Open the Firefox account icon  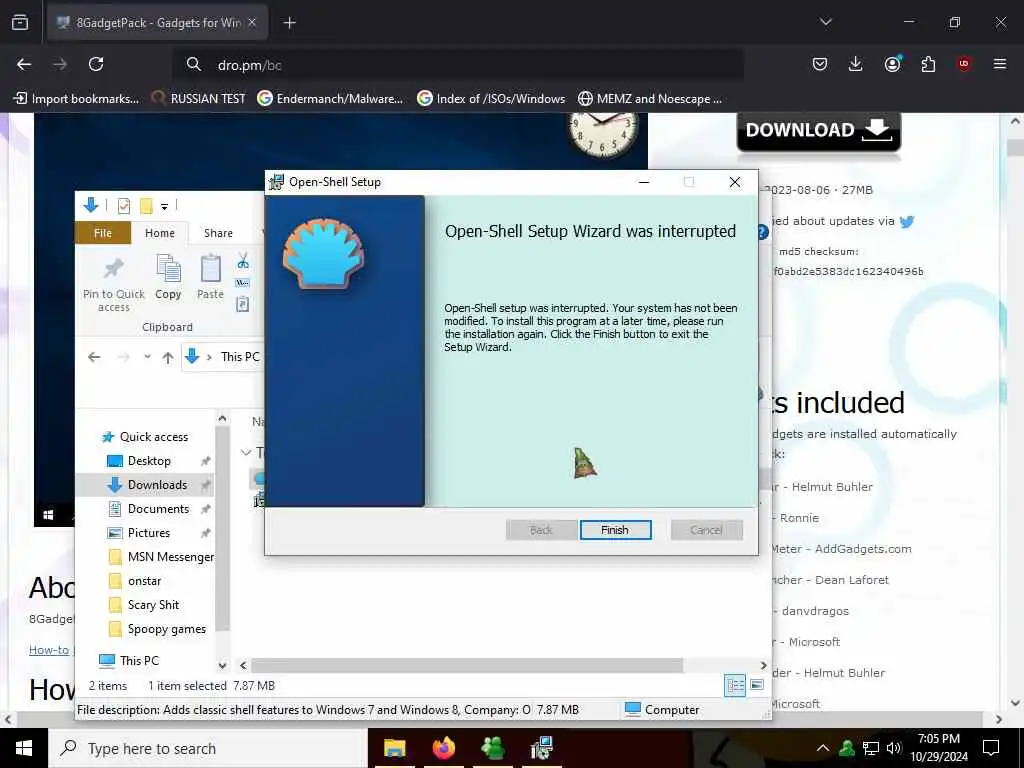point(892,64)
